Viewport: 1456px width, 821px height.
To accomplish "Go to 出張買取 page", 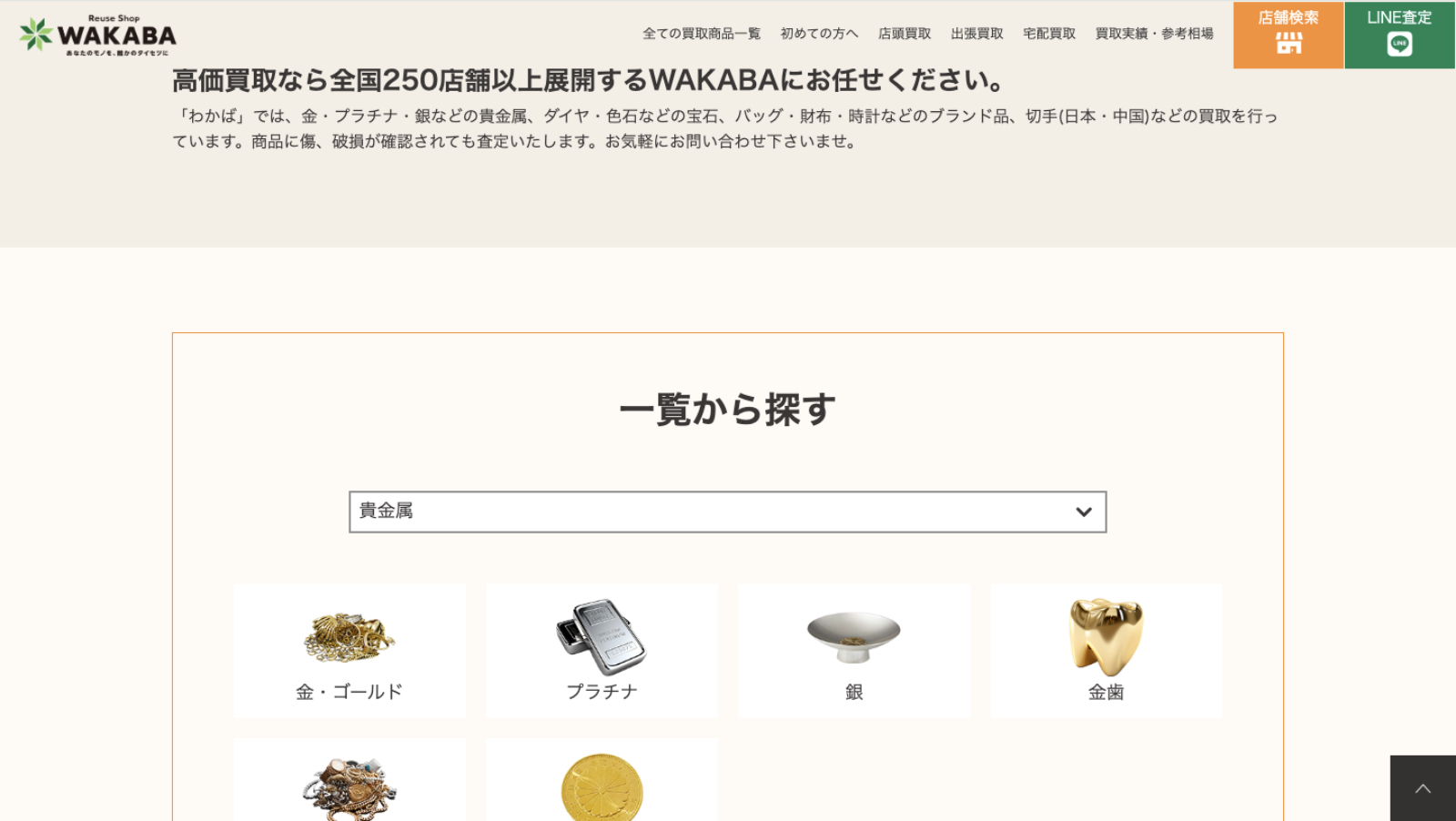I will pyautogui.click(x=977, y=34).
